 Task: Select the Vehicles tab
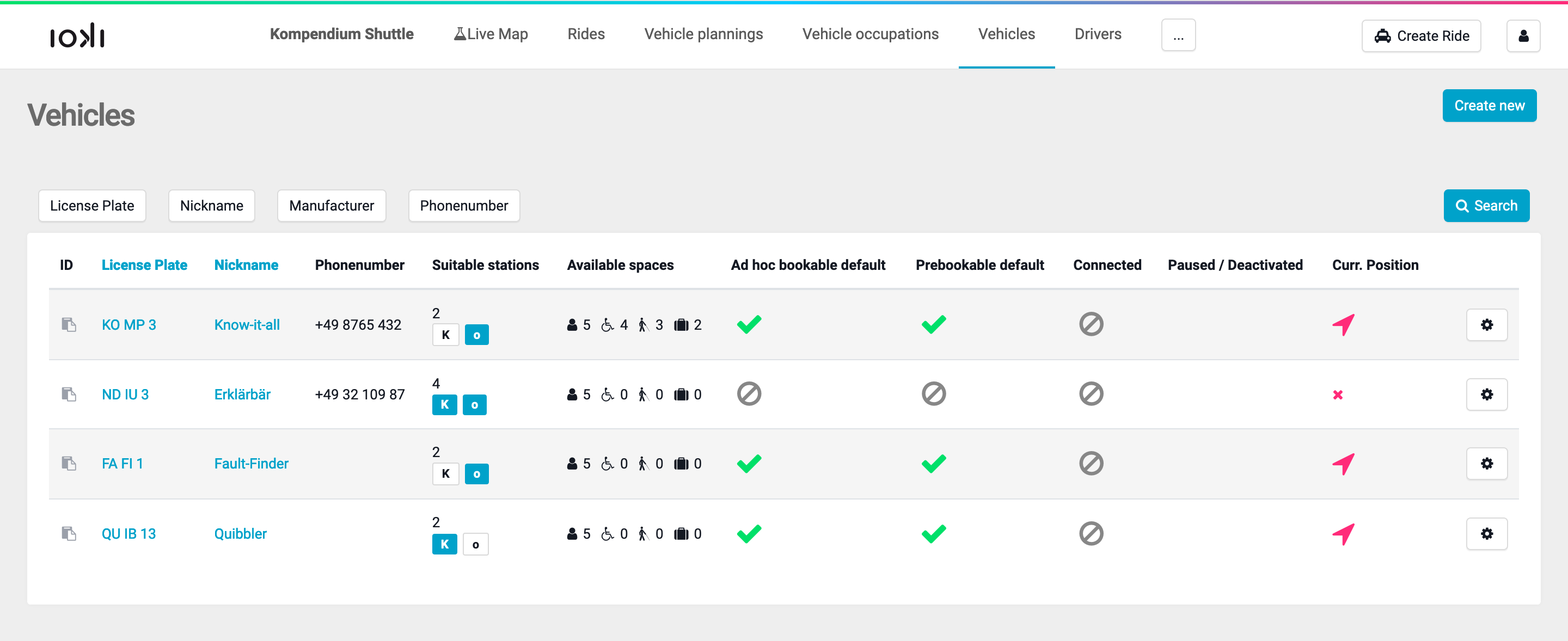(x=1006, y=34)
